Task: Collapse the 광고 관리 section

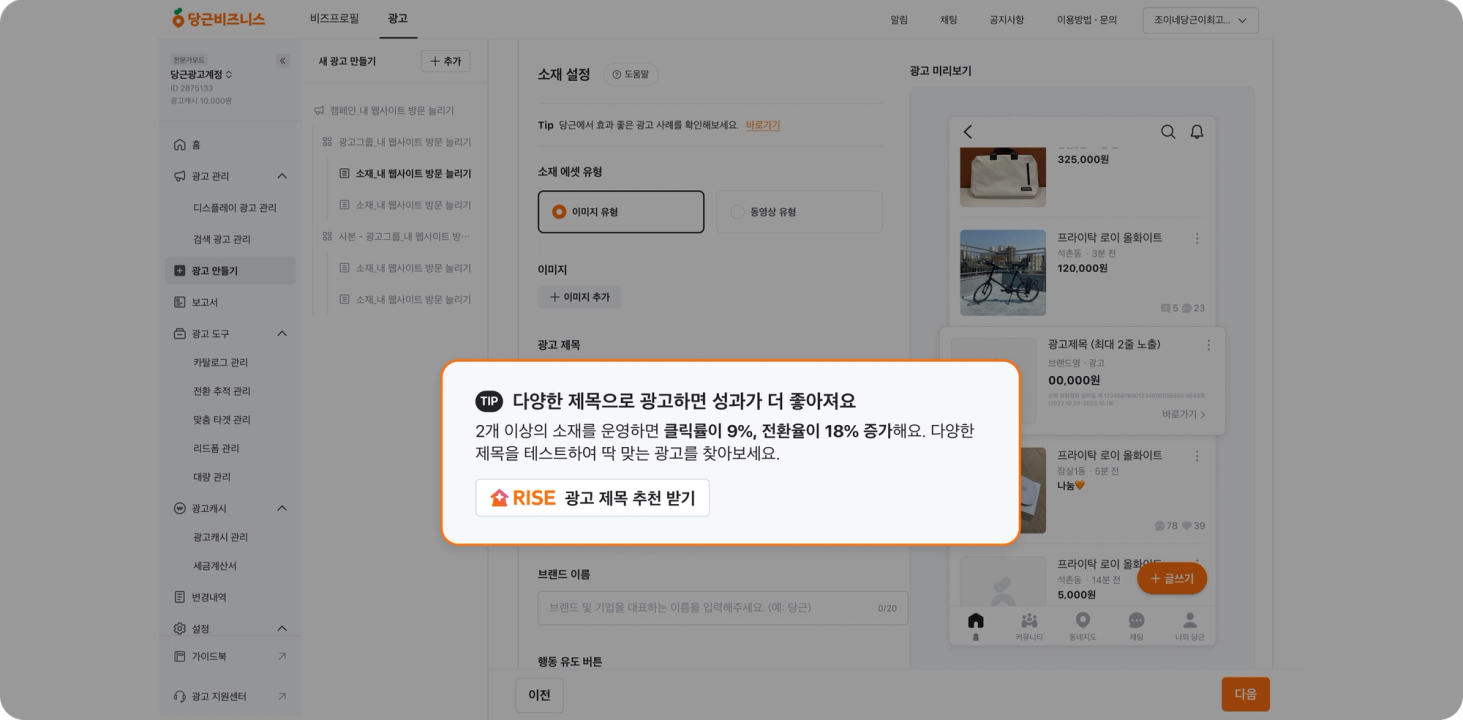Action: click(282, 176)
